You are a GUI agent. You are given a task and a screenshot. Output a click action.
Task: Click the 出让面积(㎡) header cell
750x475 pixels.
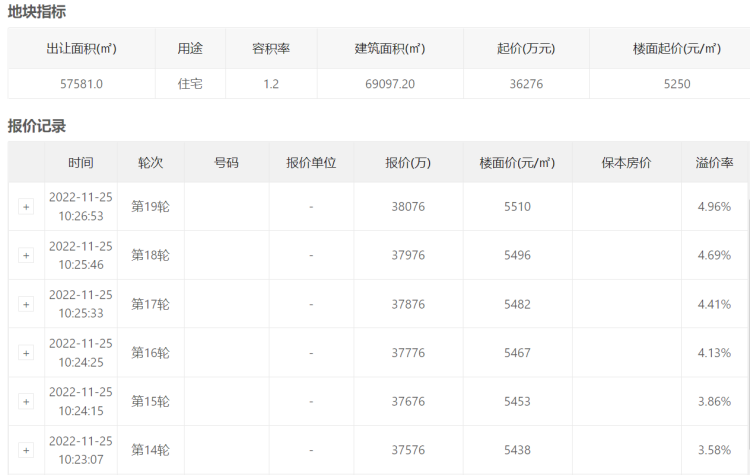[x=81, y=48]
